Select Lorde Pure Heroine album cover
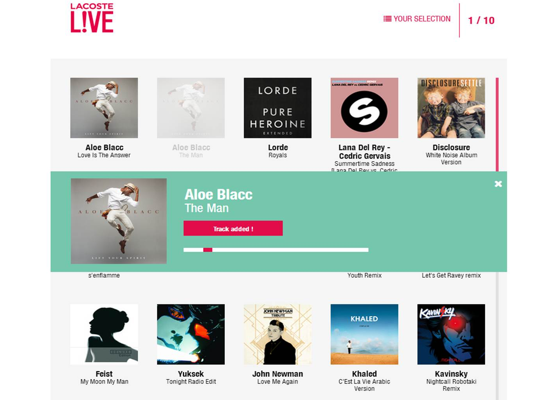Screen dimensions: 550x400 tap(277, 108)
